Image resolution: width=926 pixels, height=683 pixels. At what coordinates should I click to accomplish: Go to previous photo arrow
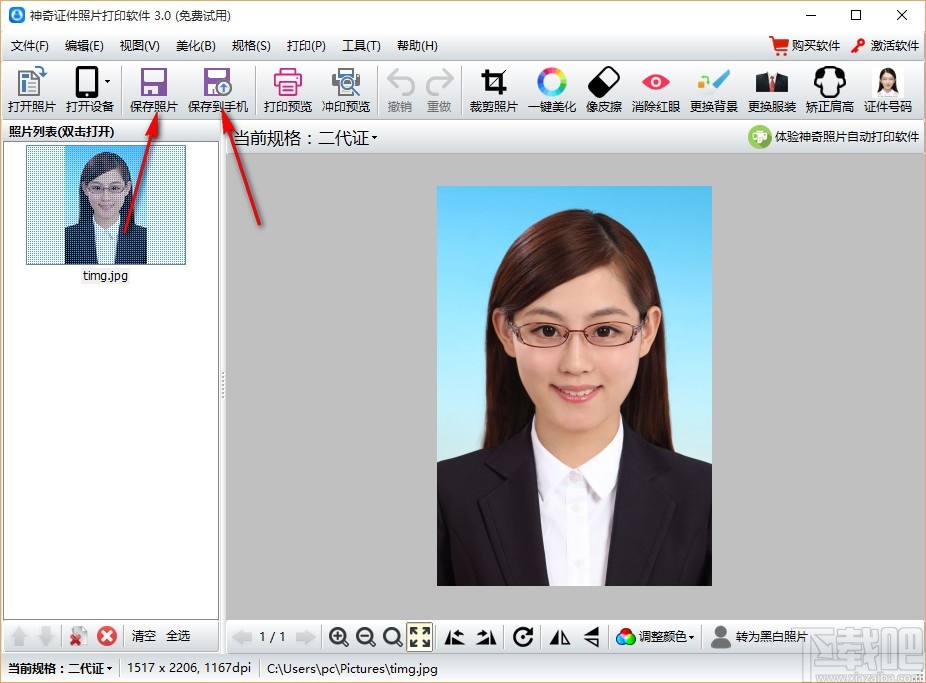[242, 637]
